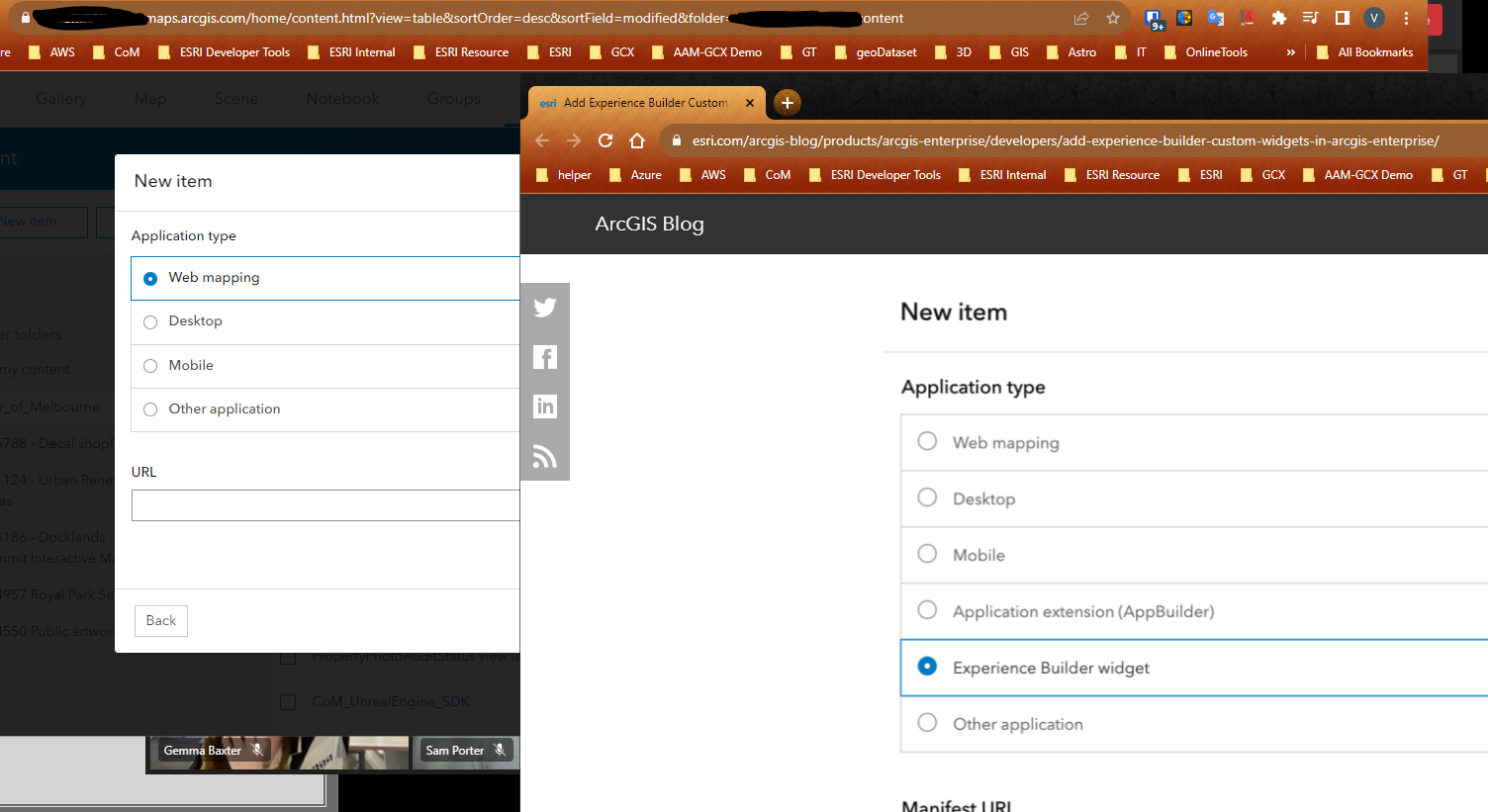Open ESRI Internal bookmark in front window
Image resolution: width=1488 pixels, height=812 pixels.
click(x=1002, y=175)
